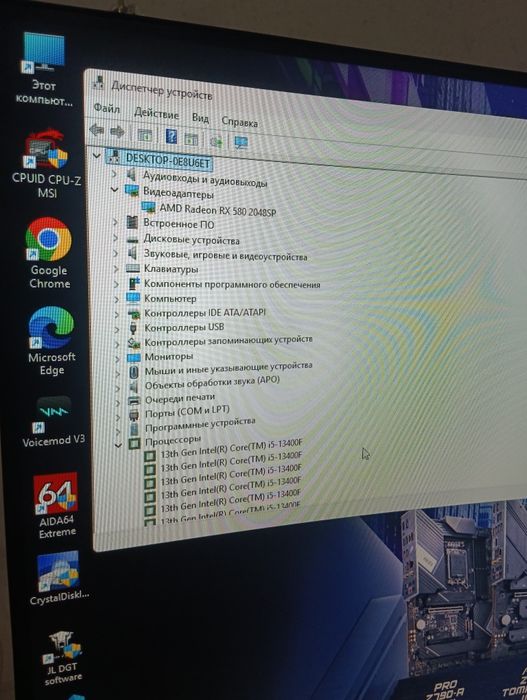
Task: Select Мыши и иные указывающие устройства
Action: pyautogui.click(x=228, y=368)
